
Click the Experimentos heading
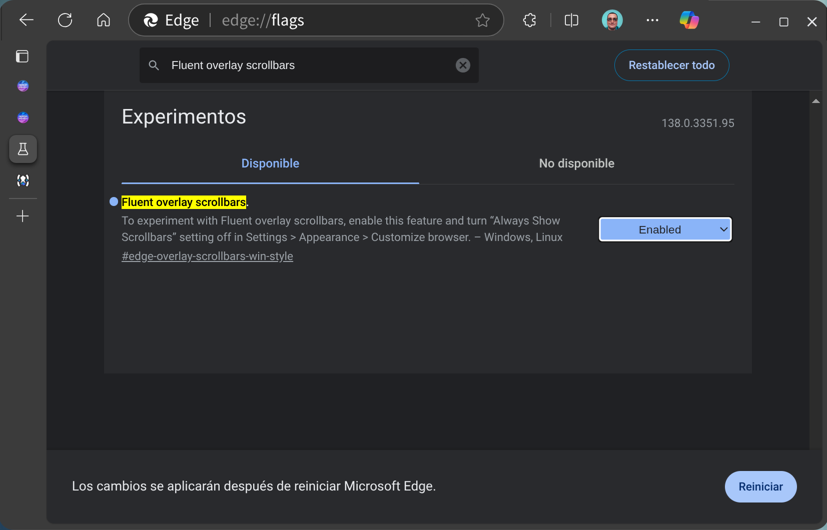[x=184, y=117]
